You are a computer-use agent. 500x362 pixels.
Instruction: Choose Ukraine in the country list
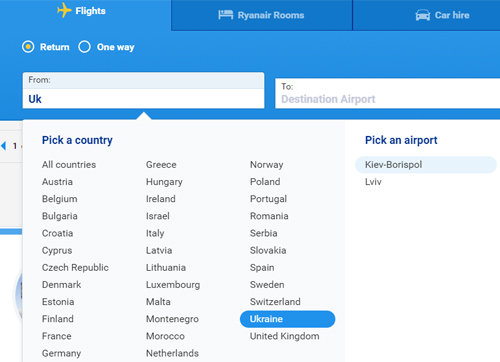(x=287, y=319)
